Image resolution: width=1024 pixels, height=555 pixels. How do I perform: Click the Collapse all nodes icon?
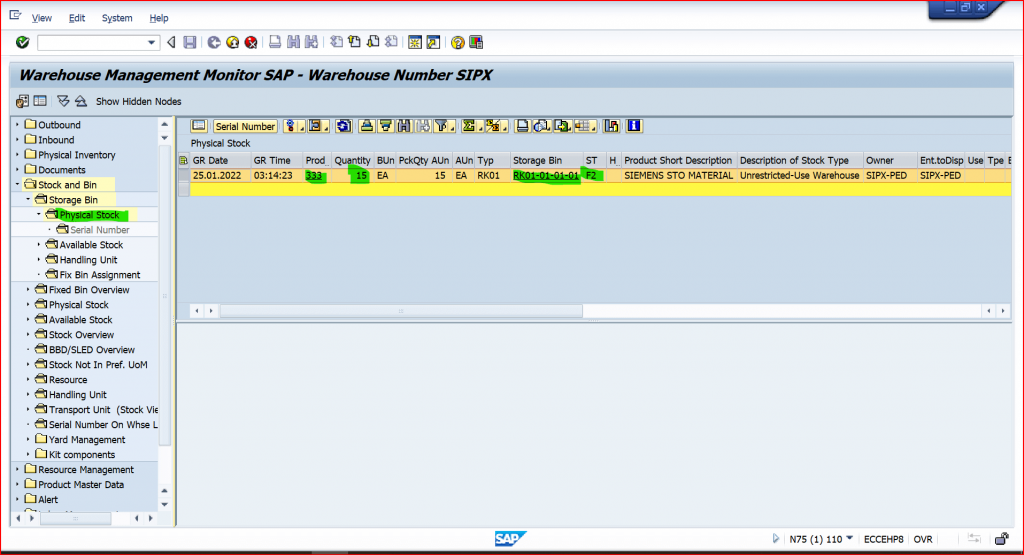tap(81, 101)
